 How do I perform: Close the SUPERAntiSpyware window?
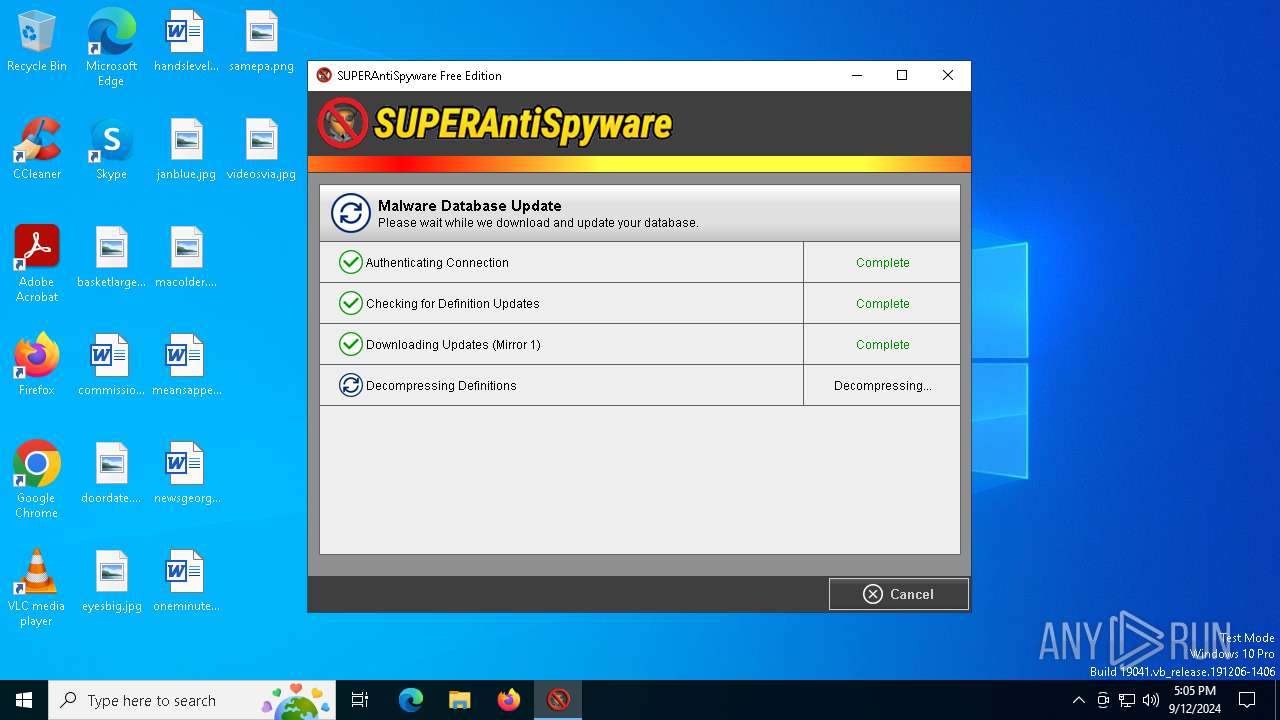(948, 75)
